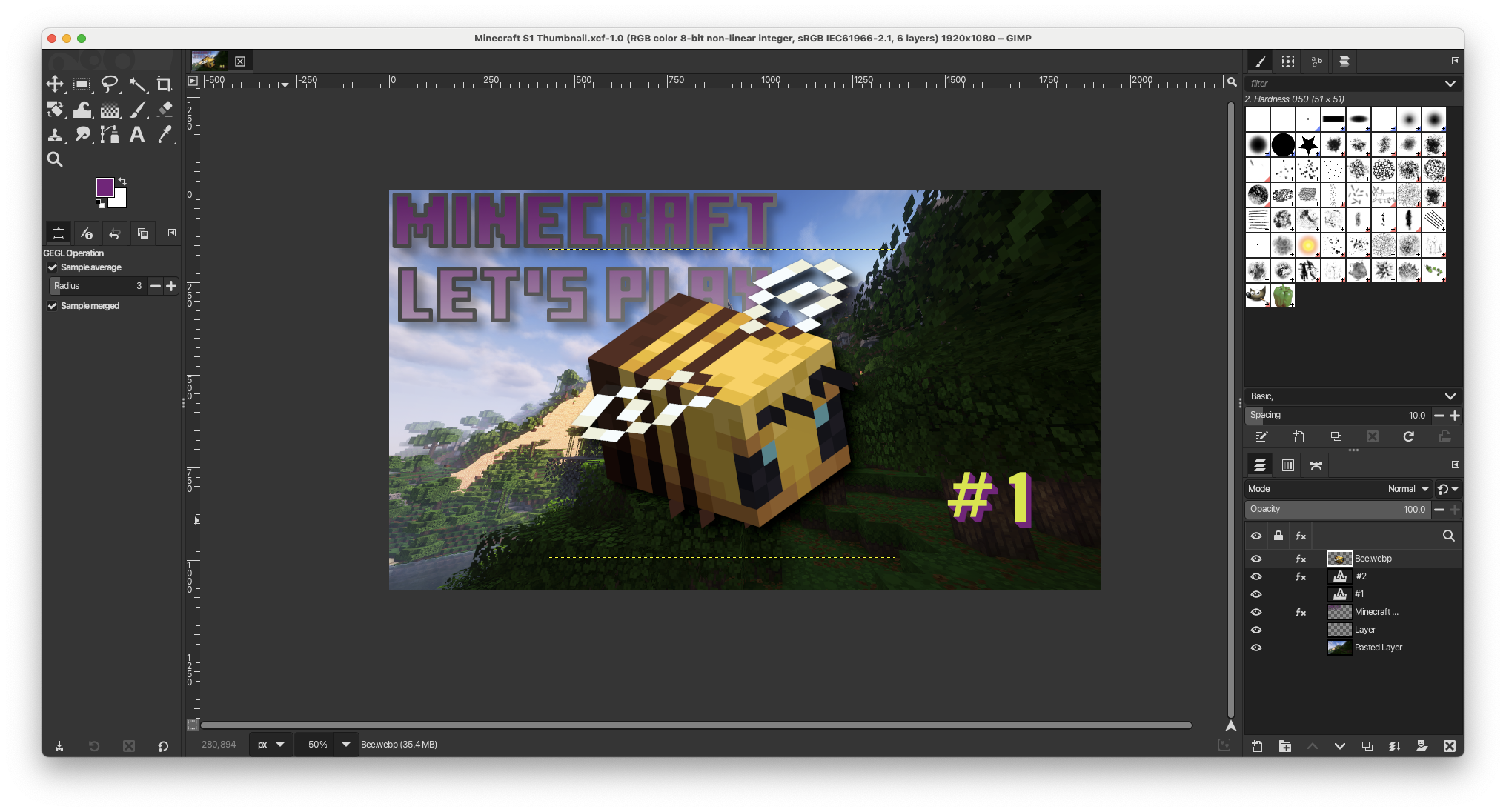
Task: Switch to the Undo History tab
Action: [114, 233]
